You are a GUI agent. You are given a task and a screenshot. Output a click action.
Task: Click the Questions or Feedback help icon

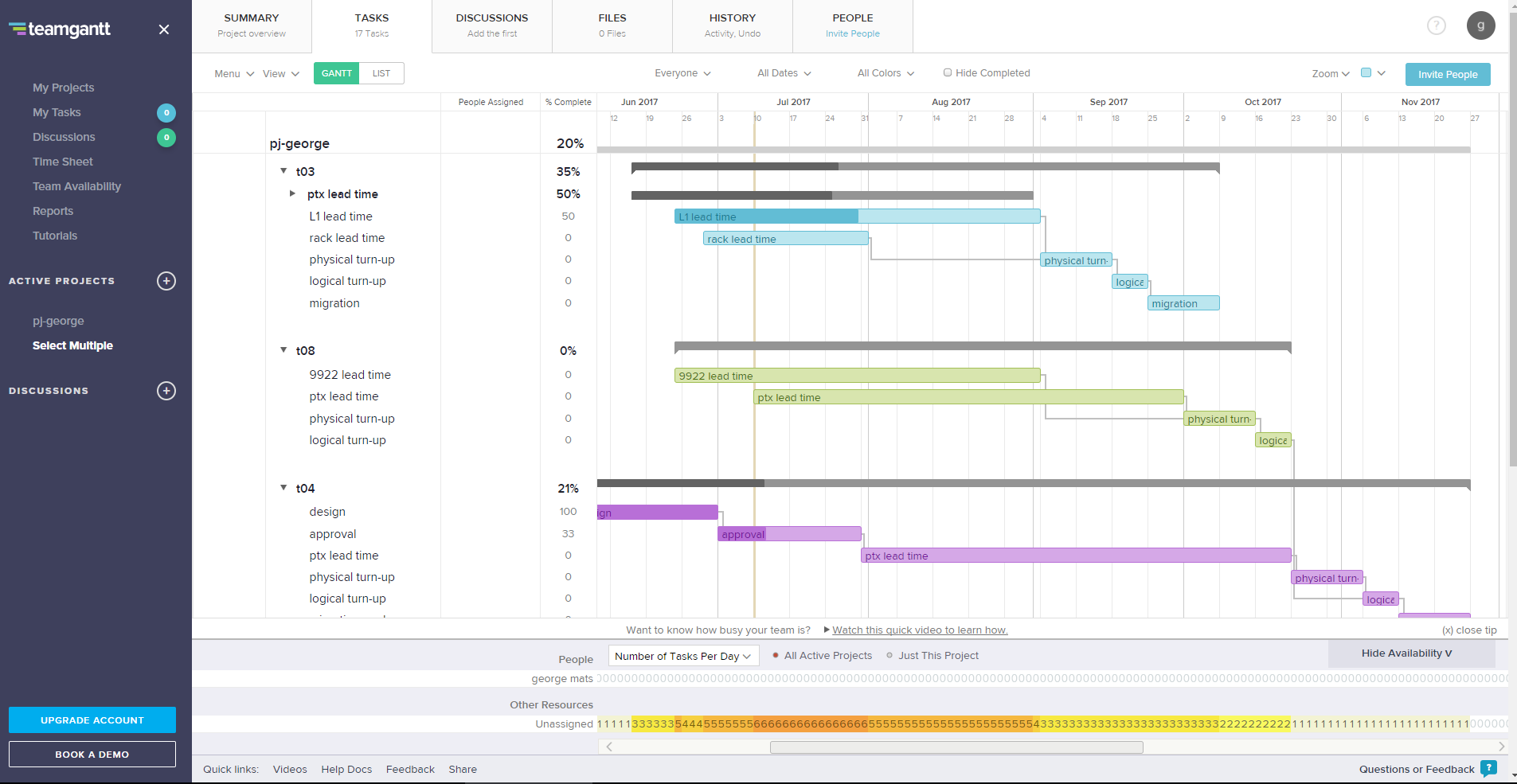pos(1488,768)
